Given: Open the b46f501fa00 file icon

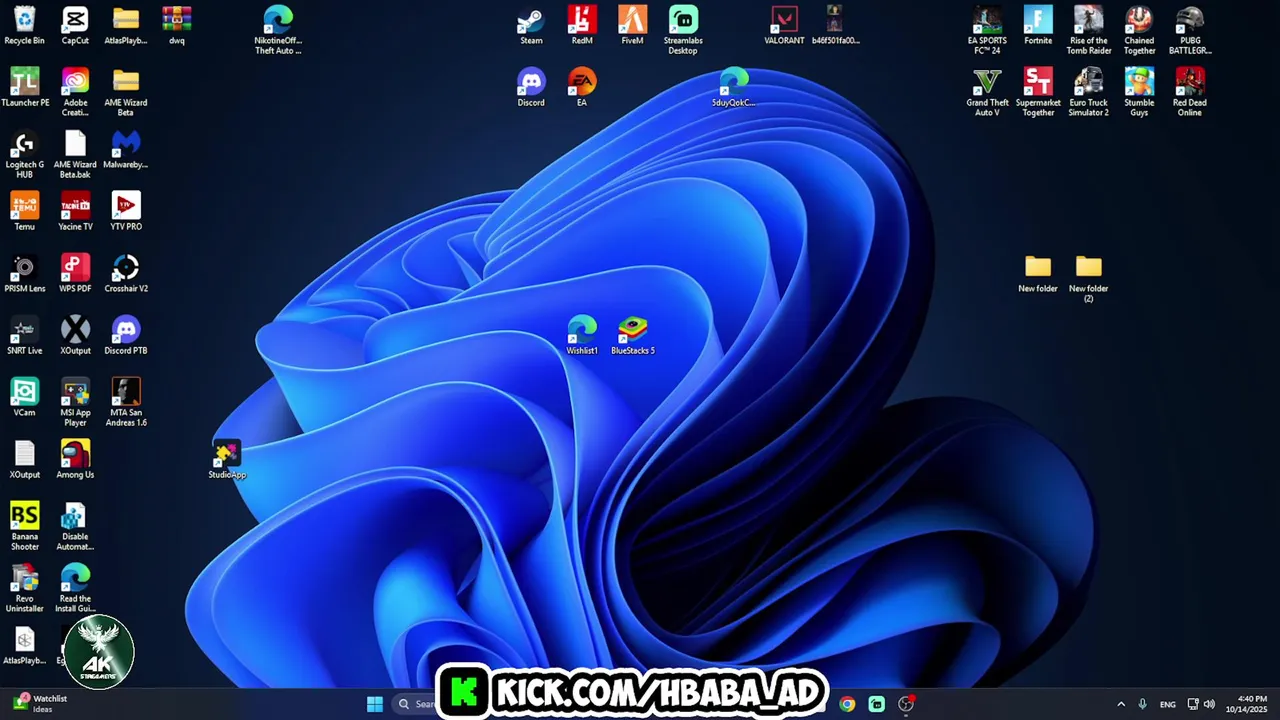Looking at the screenshot, I should (835, 26).
